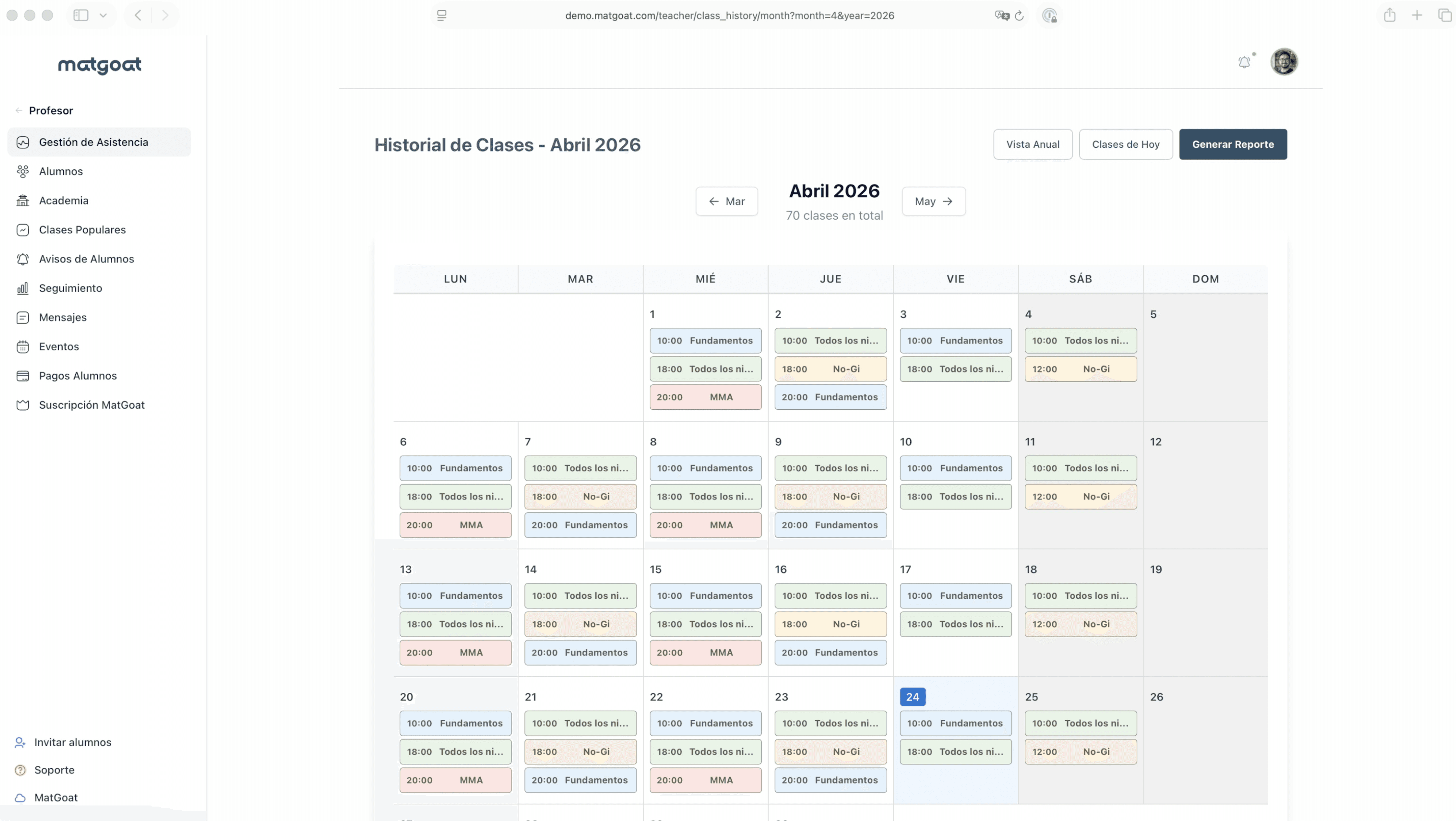Viewport: 1456px width, 821px height.
Task: Go forward in browser history
Action: click(165, 15)
